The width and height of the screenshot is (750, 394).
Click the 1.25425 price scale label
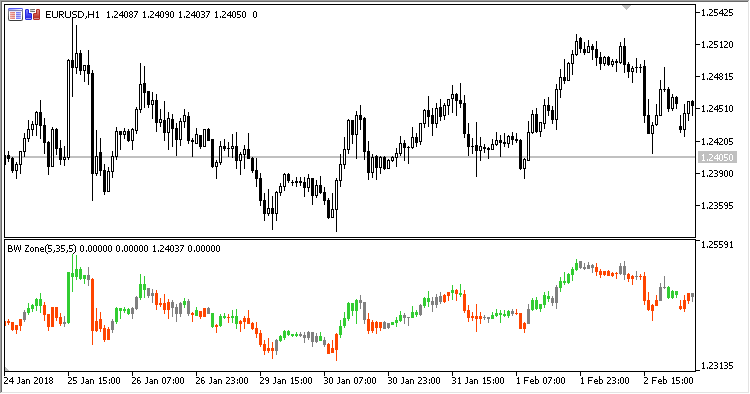717,13
